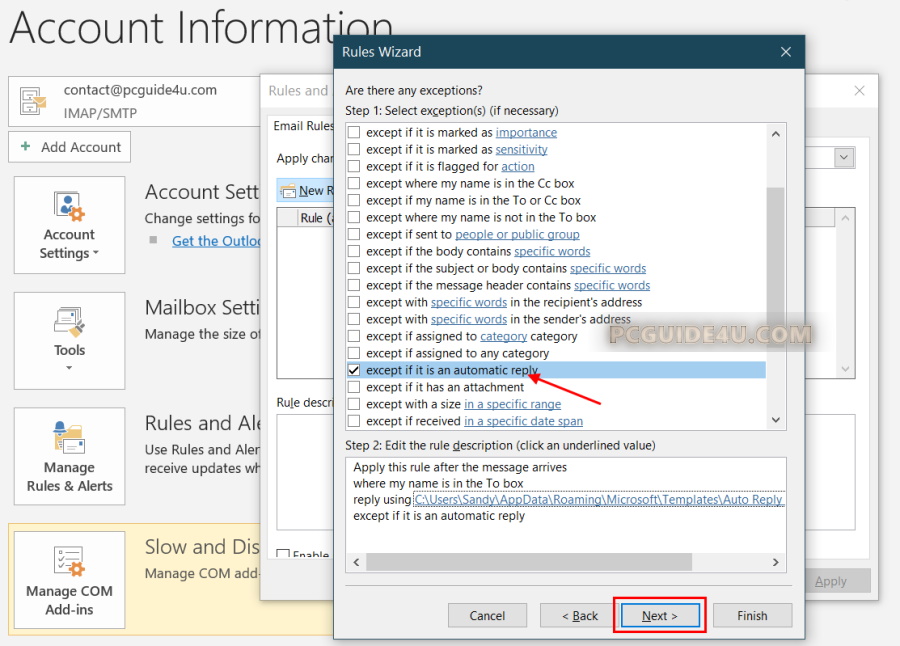Switch to the Email Rules tab
Viewport: 900px width, 646px height.
click(303, 126)
